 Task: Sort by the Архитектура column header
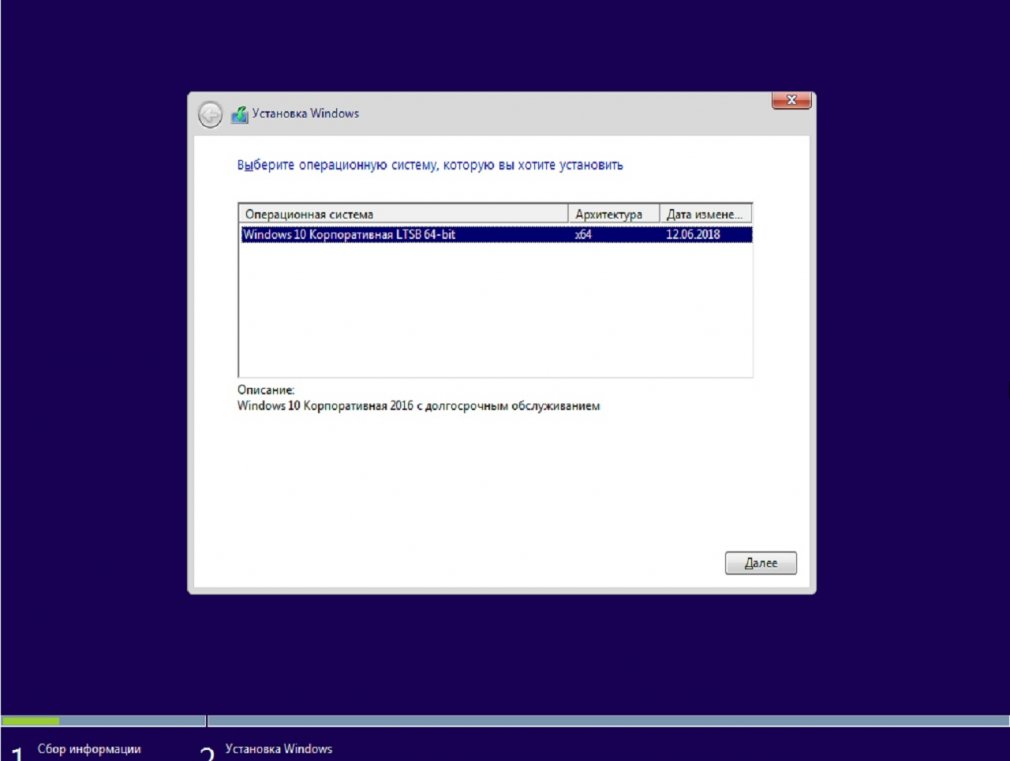click(x=614, y=214)
